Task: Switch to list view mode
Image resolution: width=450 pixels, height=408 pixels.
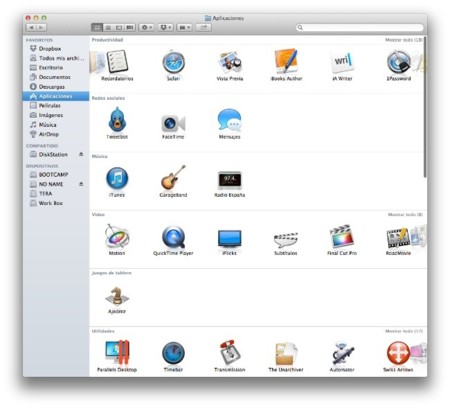Action: pyautogui.click(x=108, y=27)
